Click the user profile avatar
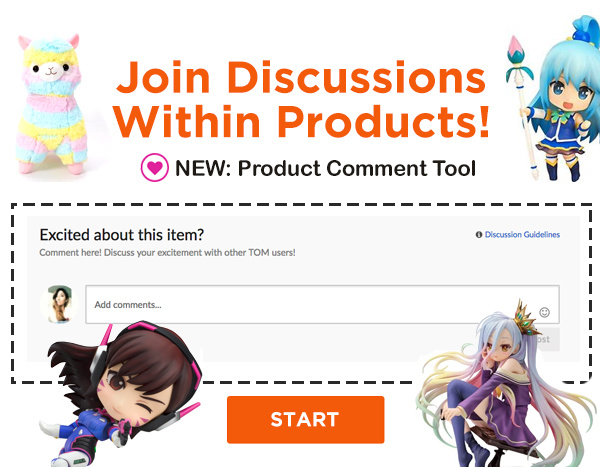Image resolution: width=600 pixels, height=467 pixels. [59, 305]
